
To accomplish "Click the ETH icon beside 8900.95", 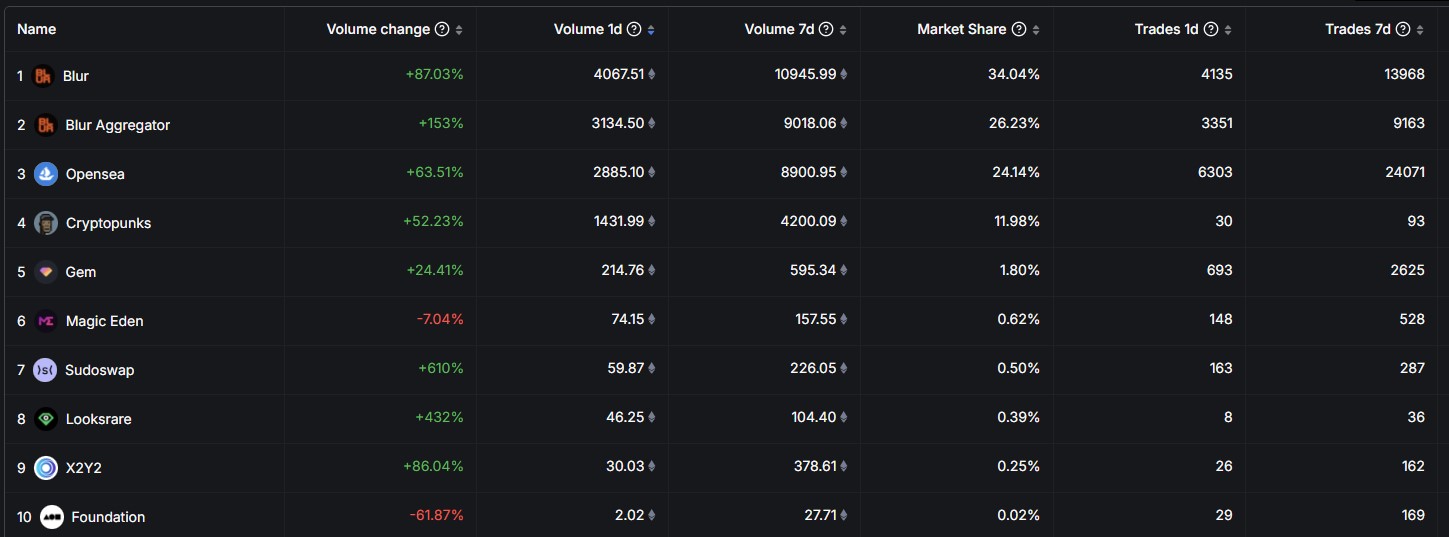I will [844, 172].
